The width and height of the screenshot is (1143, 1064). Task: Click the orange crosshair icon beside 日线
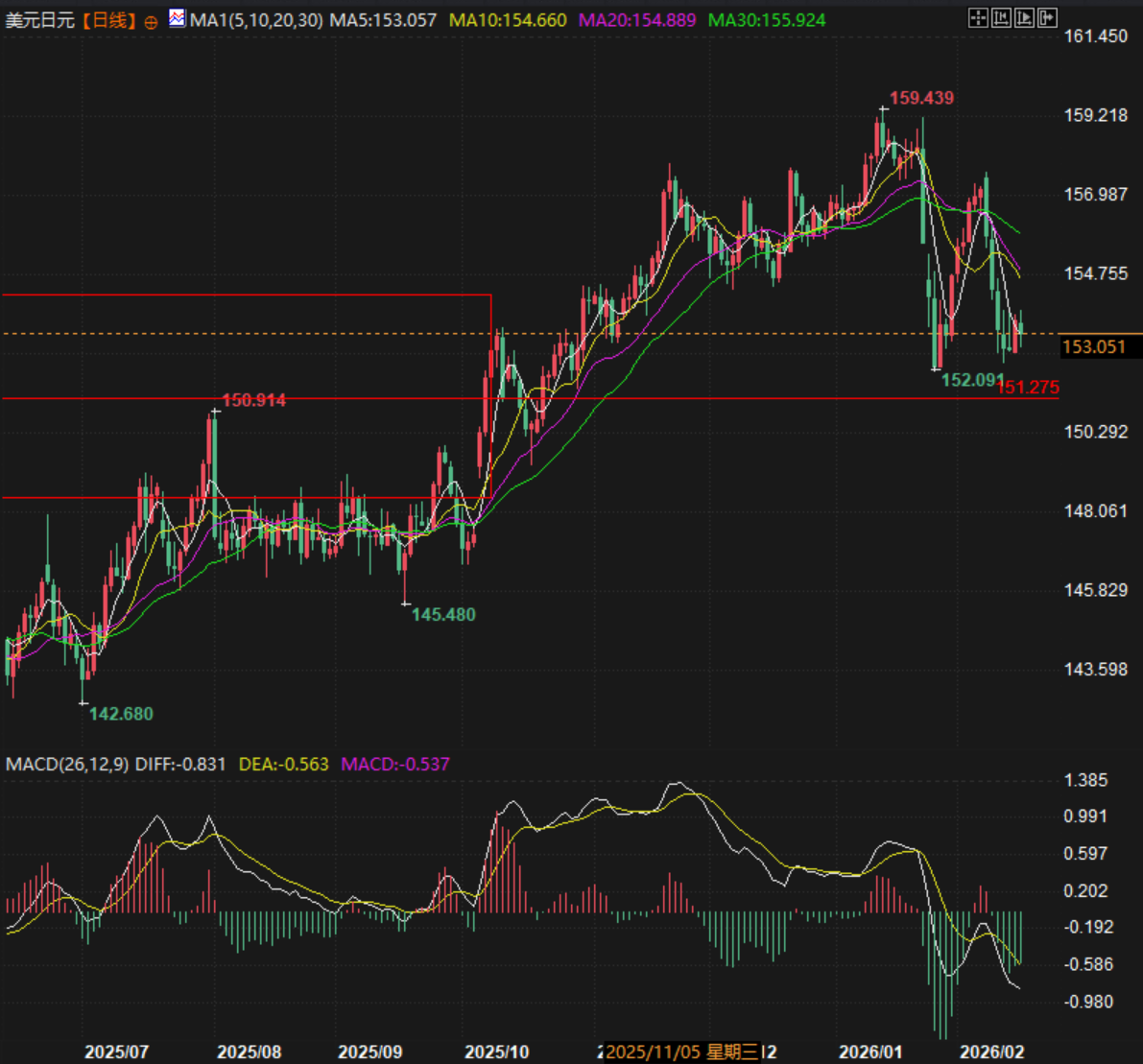[x=151, y=23]
